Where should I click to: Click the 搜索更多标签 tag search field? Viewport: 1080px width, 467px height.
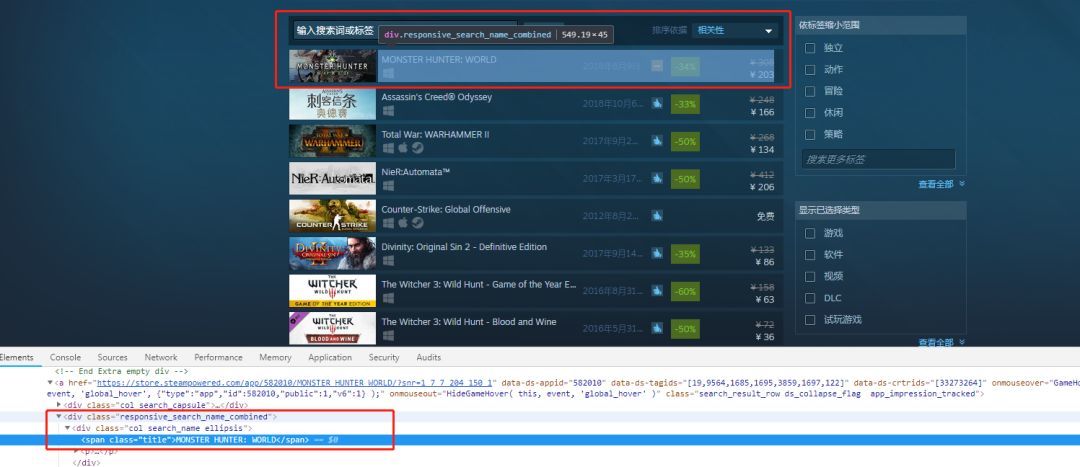click(878, 159)
